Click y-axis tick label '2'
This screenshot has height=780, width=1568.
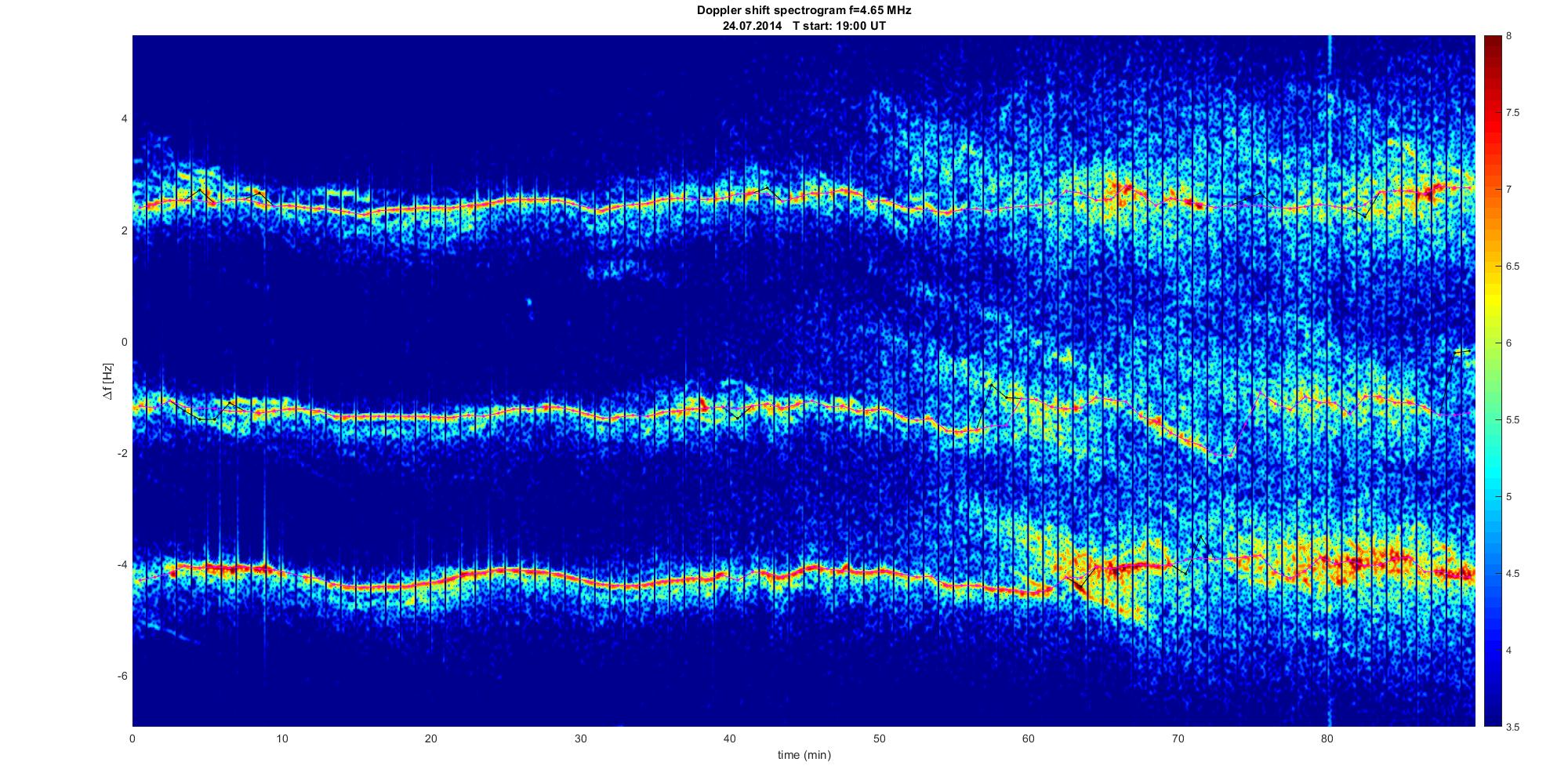coord(124,230)
